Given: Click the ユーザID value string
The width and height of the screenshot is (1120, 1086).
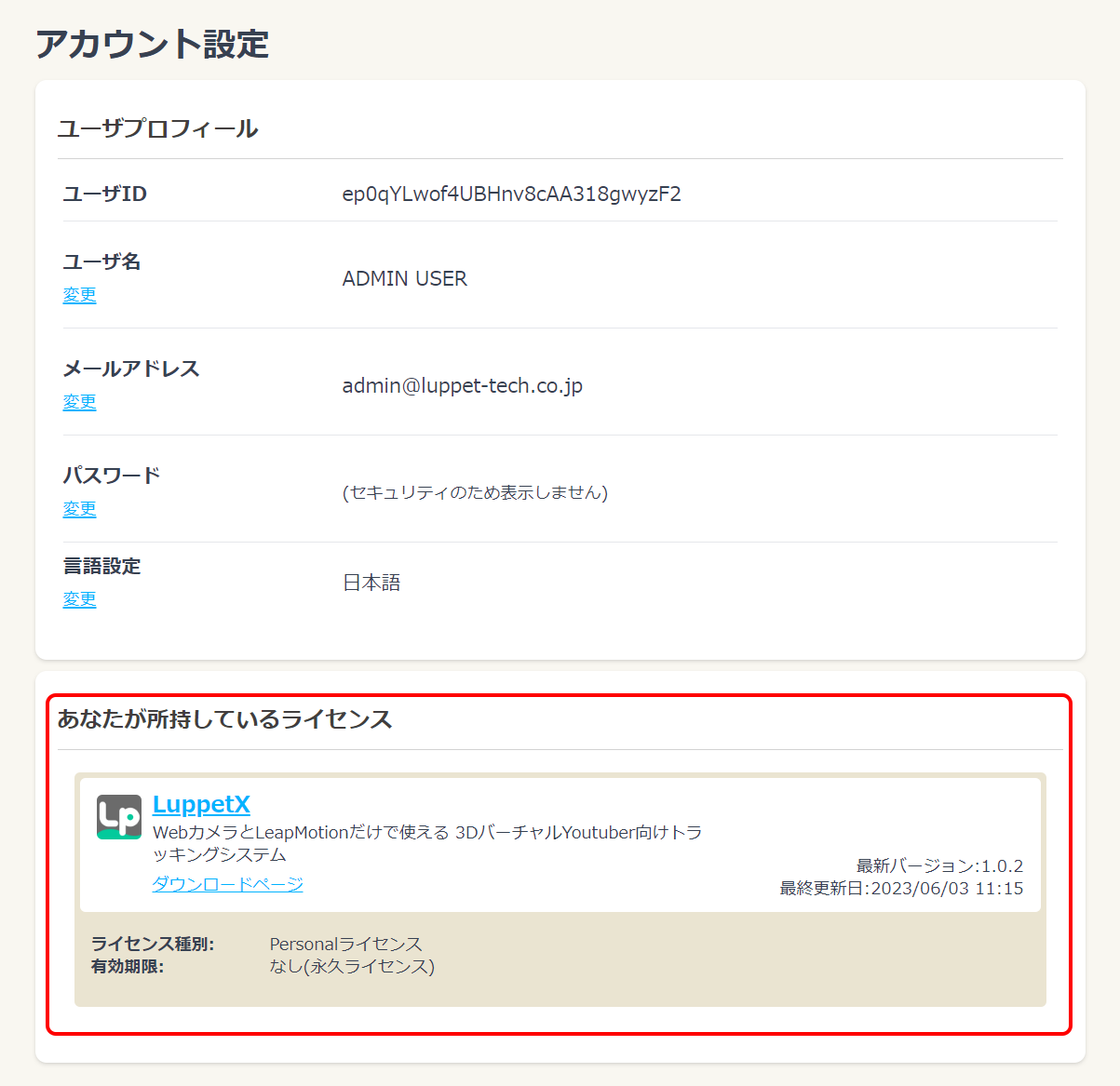Looking at the screenshot, I should (x=511, y=194).
